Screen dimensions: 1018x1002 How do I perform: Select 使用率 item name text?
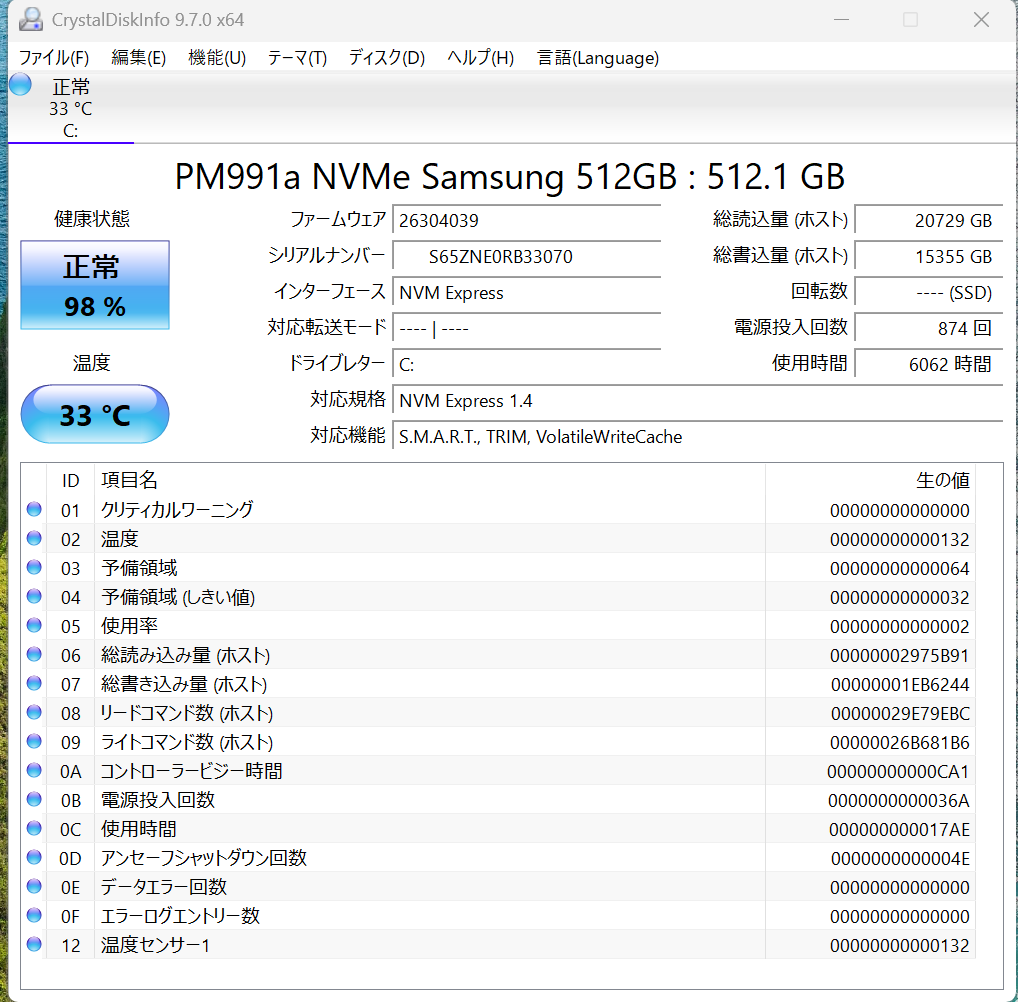[129, 625]
